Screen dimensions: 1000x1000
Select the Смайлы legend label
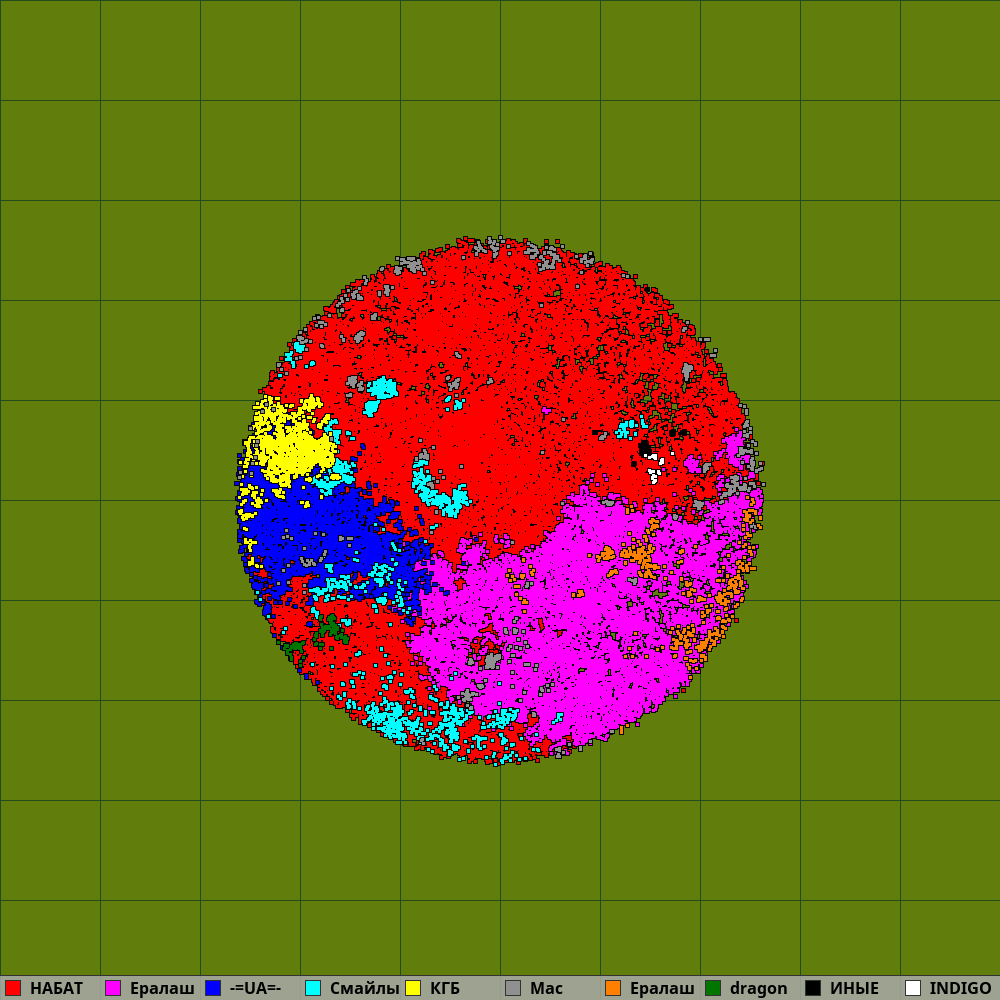click(x=364, y=989)
